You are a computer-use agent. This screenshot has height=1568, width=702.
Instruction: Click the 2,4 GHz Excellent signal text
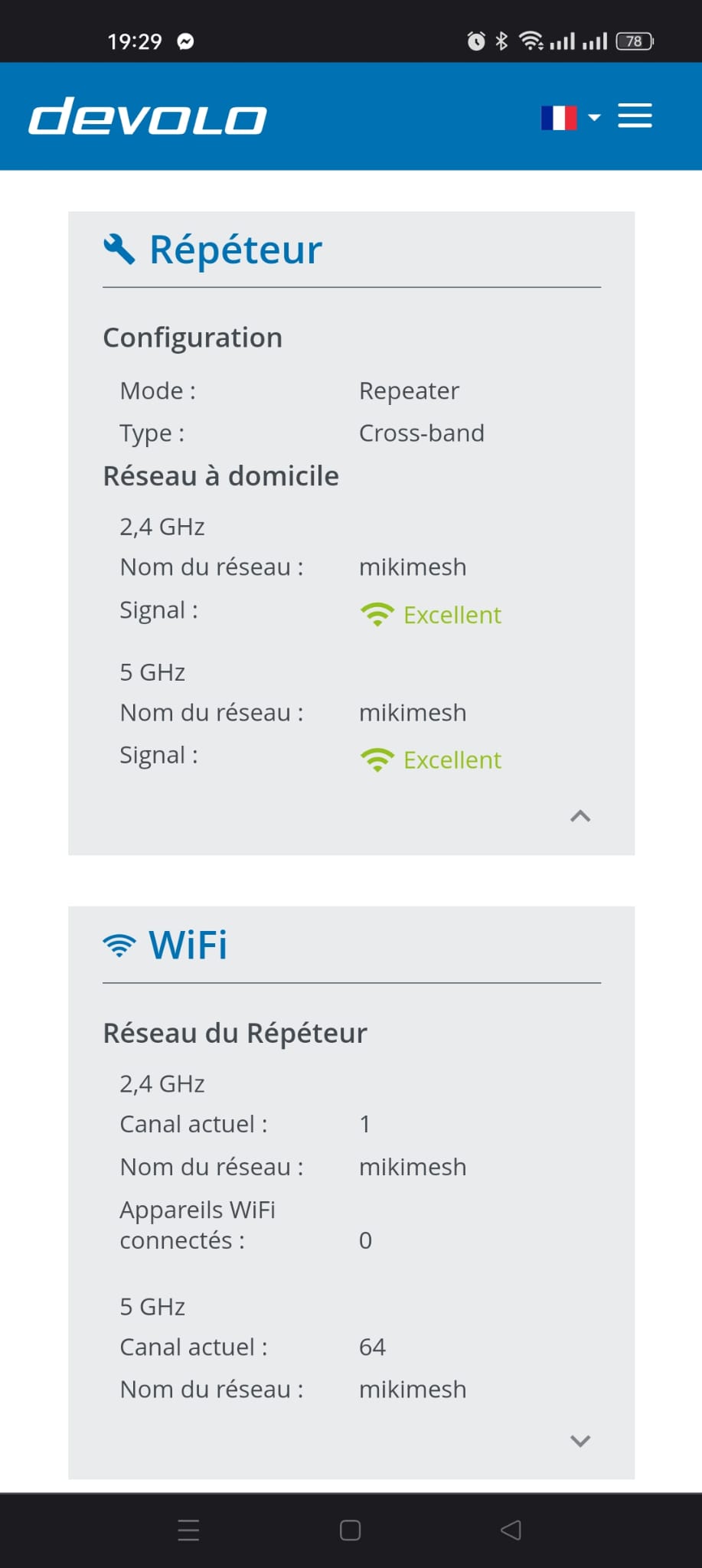pyautogui.click(x=452, y=615)
